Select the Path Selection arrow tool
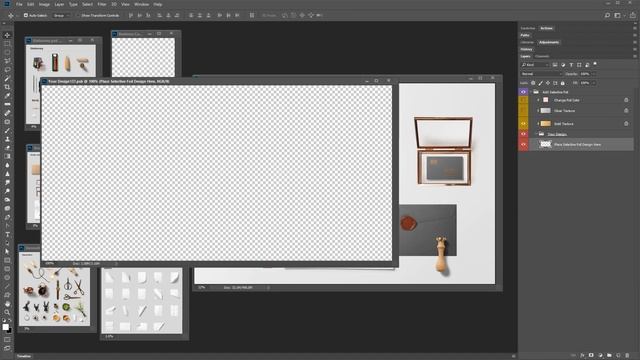The width and height of the screenshot is (640, 360). [x=7, y=251]
